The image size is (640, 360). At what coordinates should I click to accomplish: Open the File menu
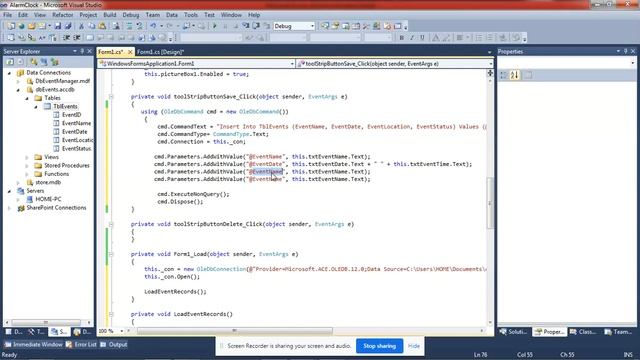[x=7, y=15]
